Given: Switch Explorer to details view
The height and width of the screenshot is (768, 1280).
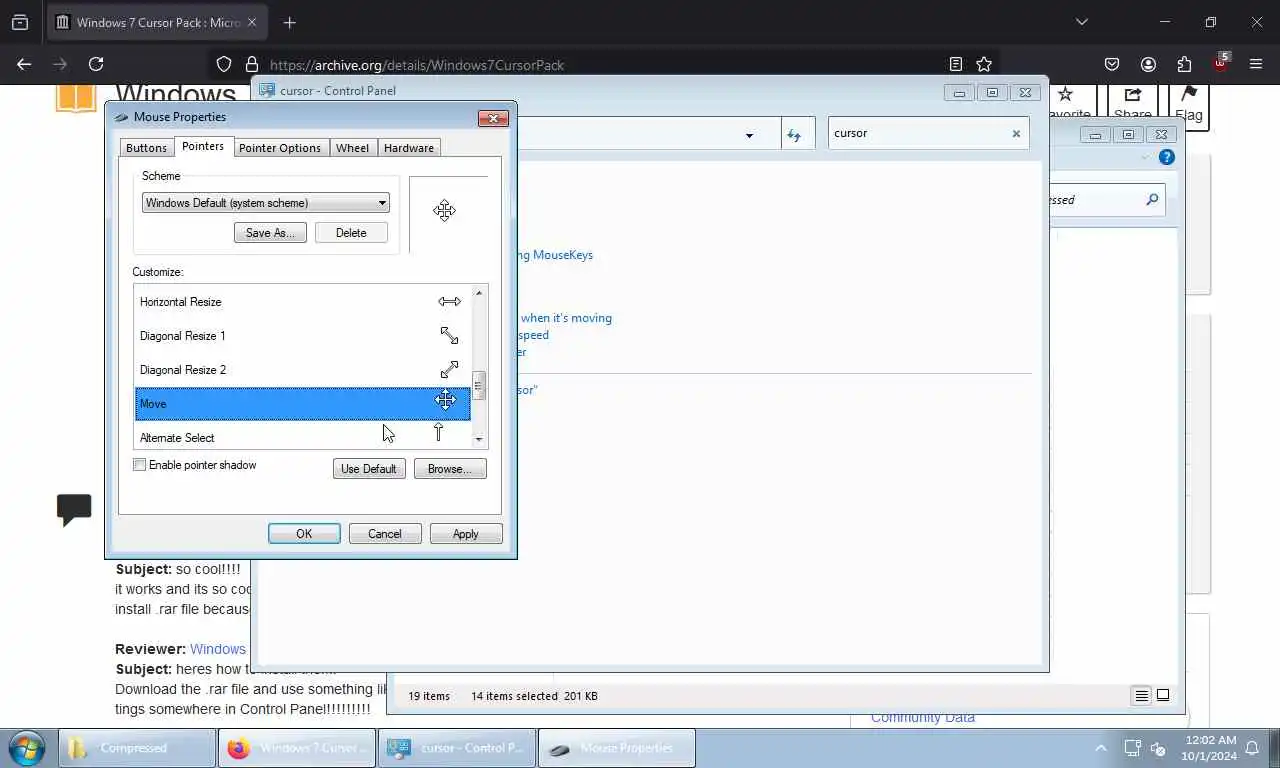Looking at the screenshot, I should click(x=1141, y=695).
